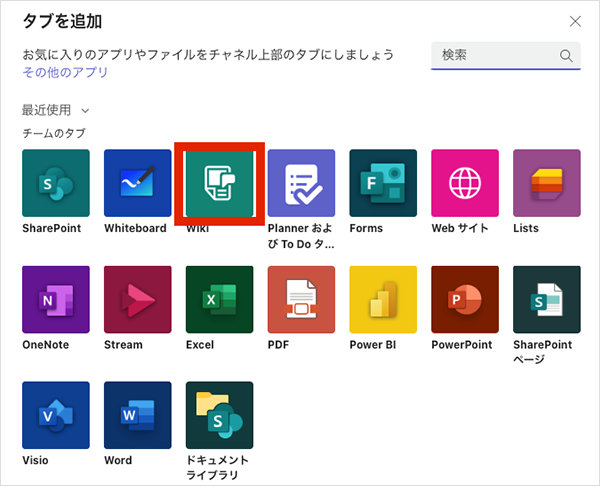Image resolution: width=601 pixels, height=487 pixels.
Task: Choose the Word app tile
Action: (x=138, y=415)
